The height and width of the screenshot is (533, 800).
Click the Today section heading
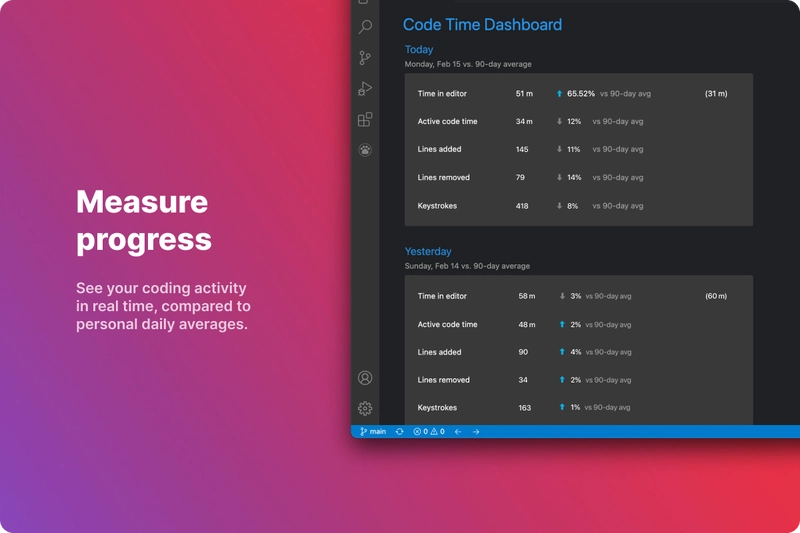[x=419, y=49]
